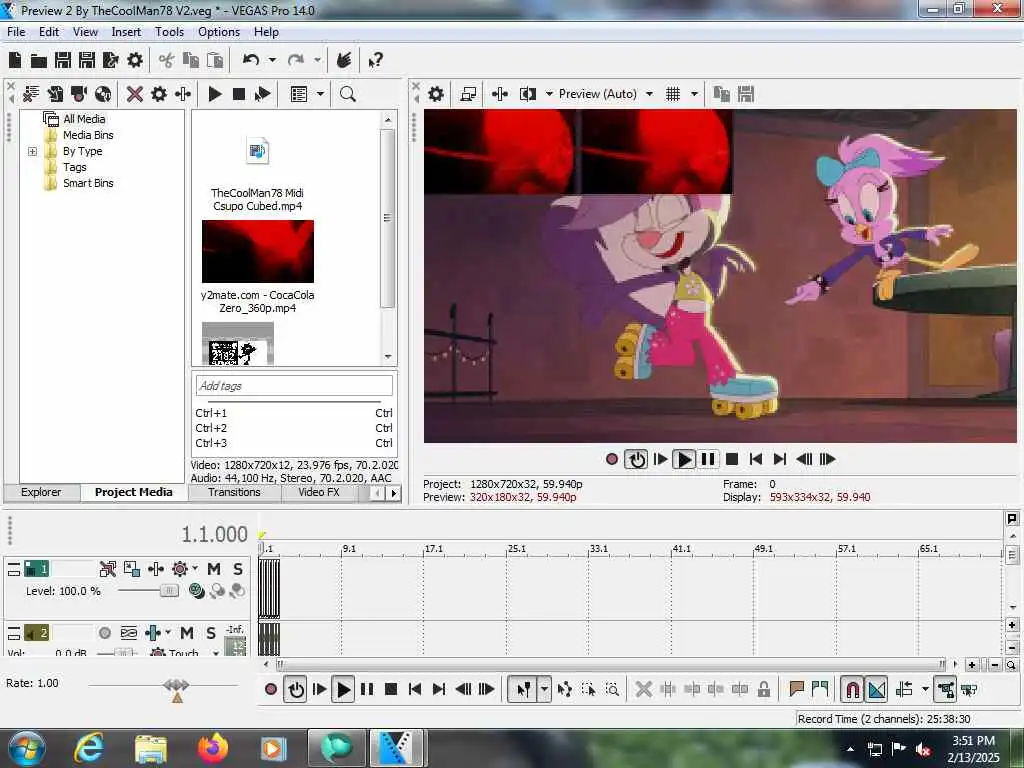The width and height of the screenshot is (1024, 768).
Task: Open the Project Media views dropdown
Action: (x=320, y=94)
